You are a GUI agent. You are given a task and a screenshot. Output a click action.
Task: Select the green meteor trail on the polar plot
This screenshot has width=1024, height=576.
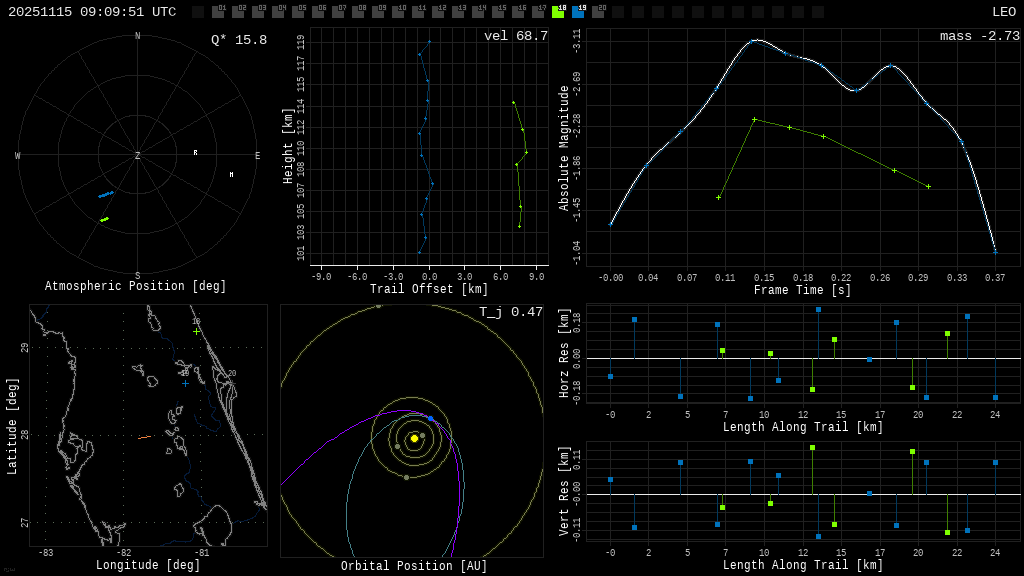(x=104, y=219)
